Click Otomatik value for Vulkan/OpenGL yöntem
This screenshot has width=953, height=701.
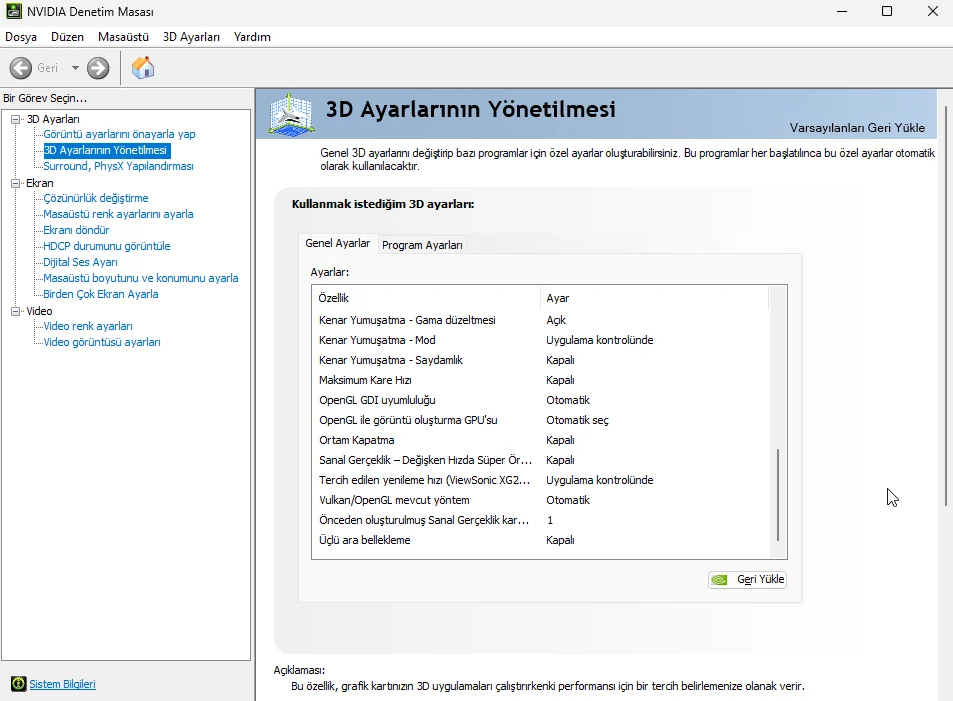point(568,500)
